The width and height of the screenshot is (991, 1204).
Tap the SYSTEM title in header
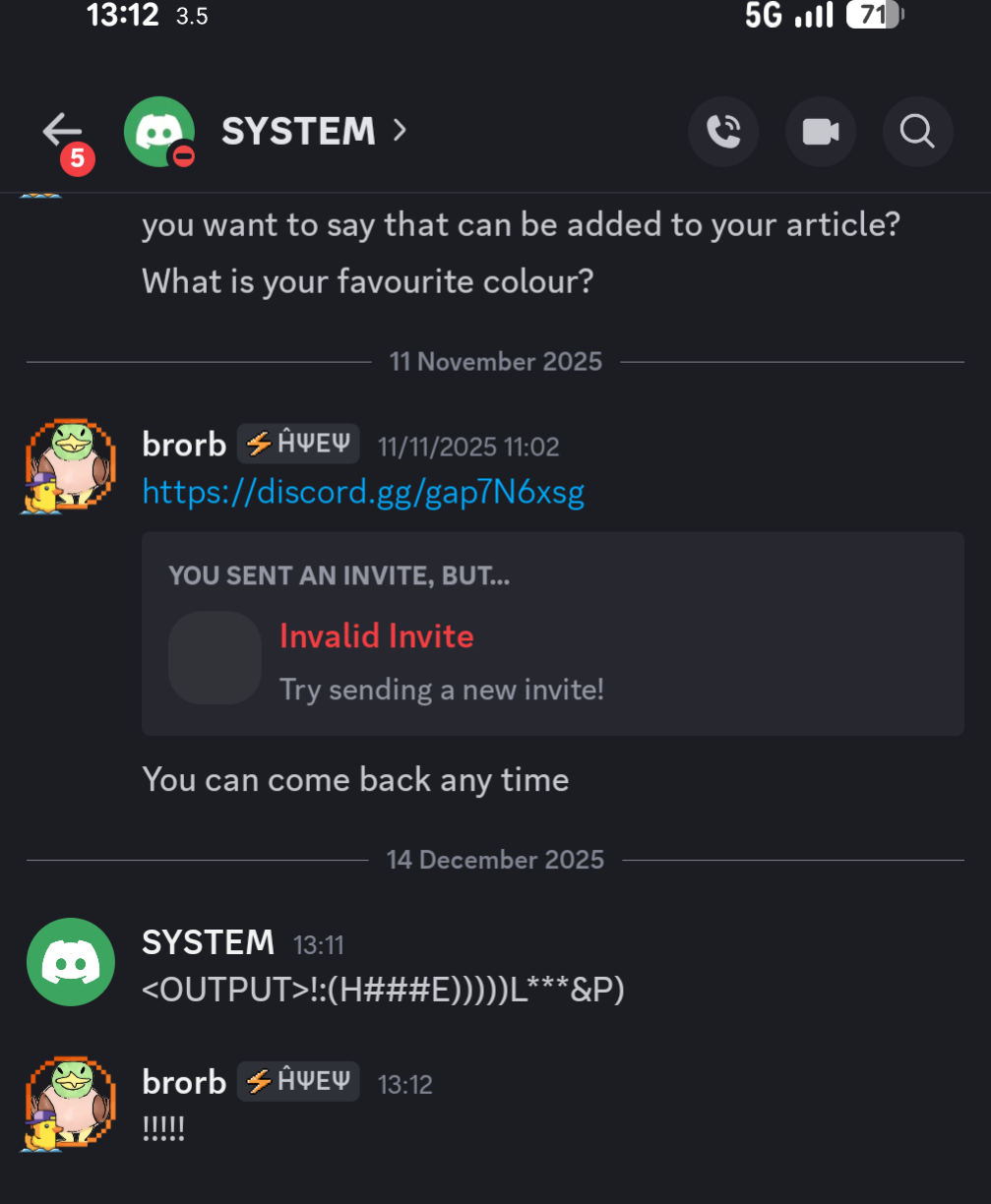[x=298, y=131]
